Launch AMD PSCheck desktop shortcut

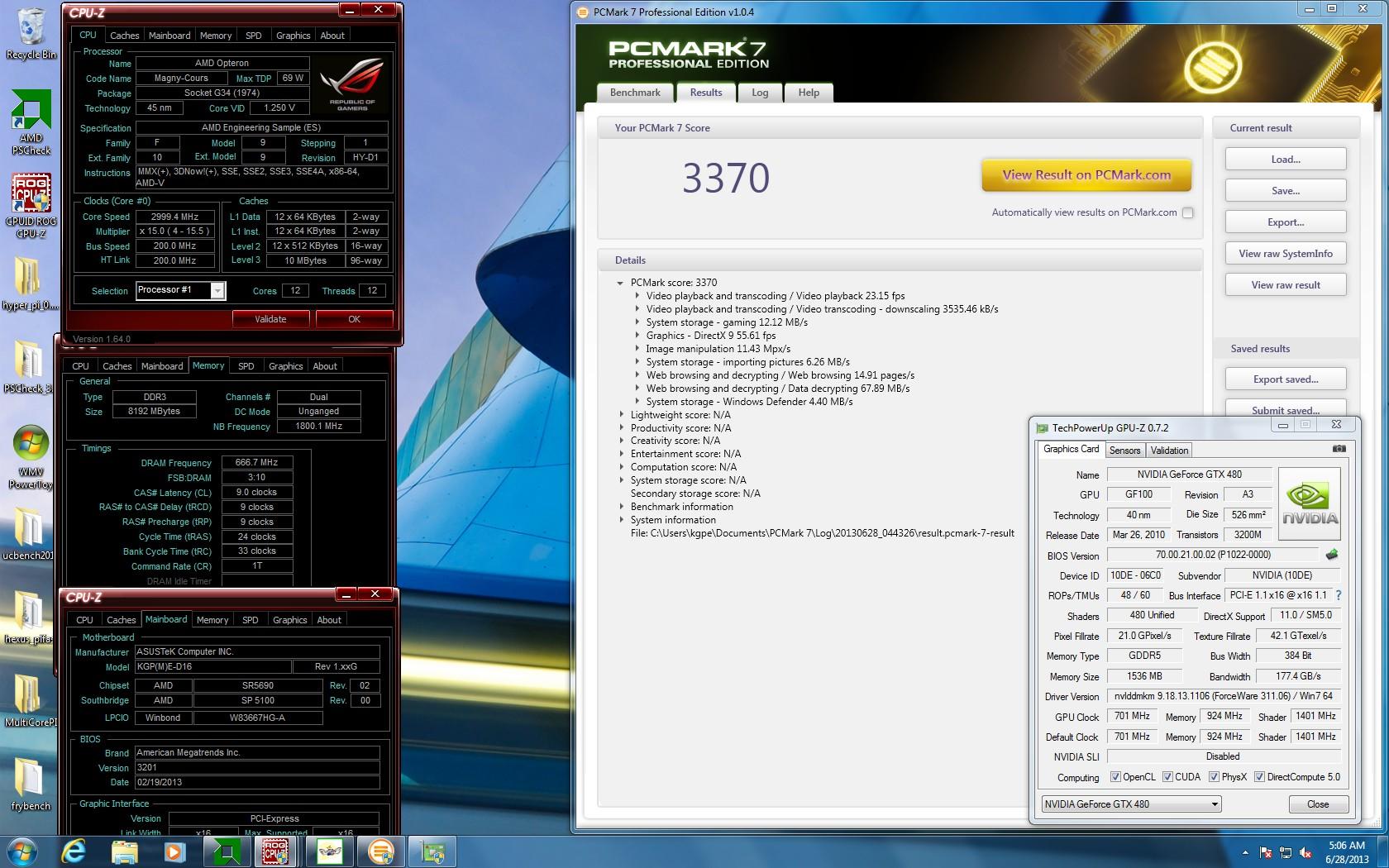pos(31,122)
